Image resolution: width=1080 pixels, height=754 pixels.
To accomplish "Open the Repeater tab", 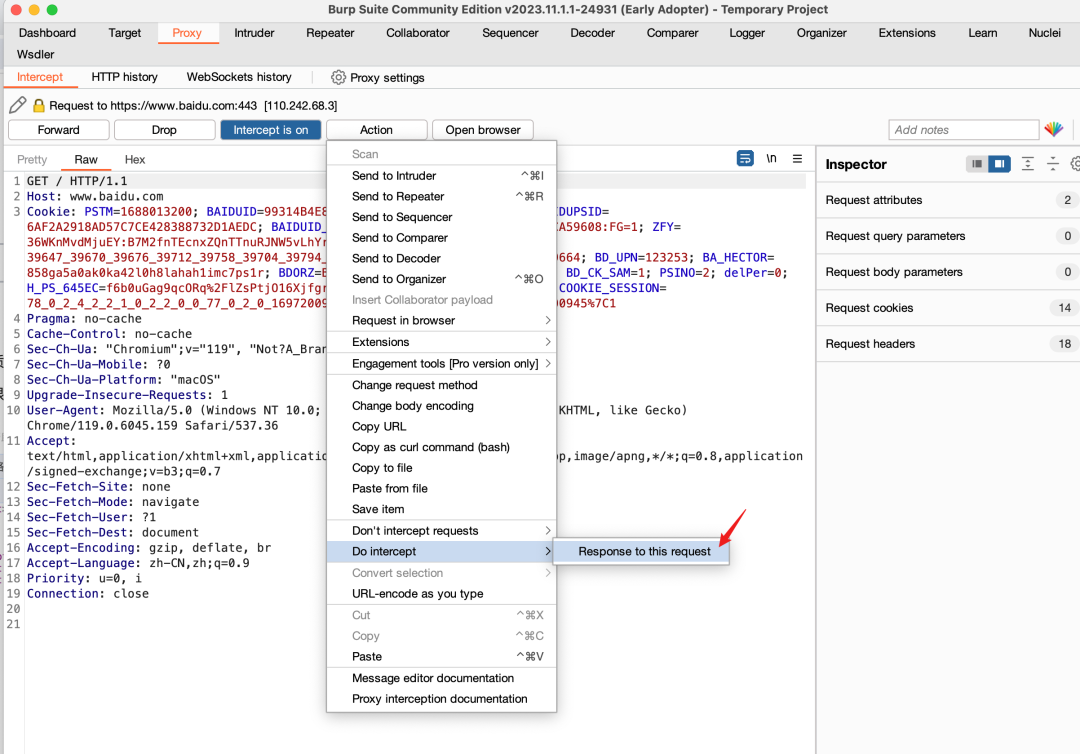I will click(x=330, y=33).
